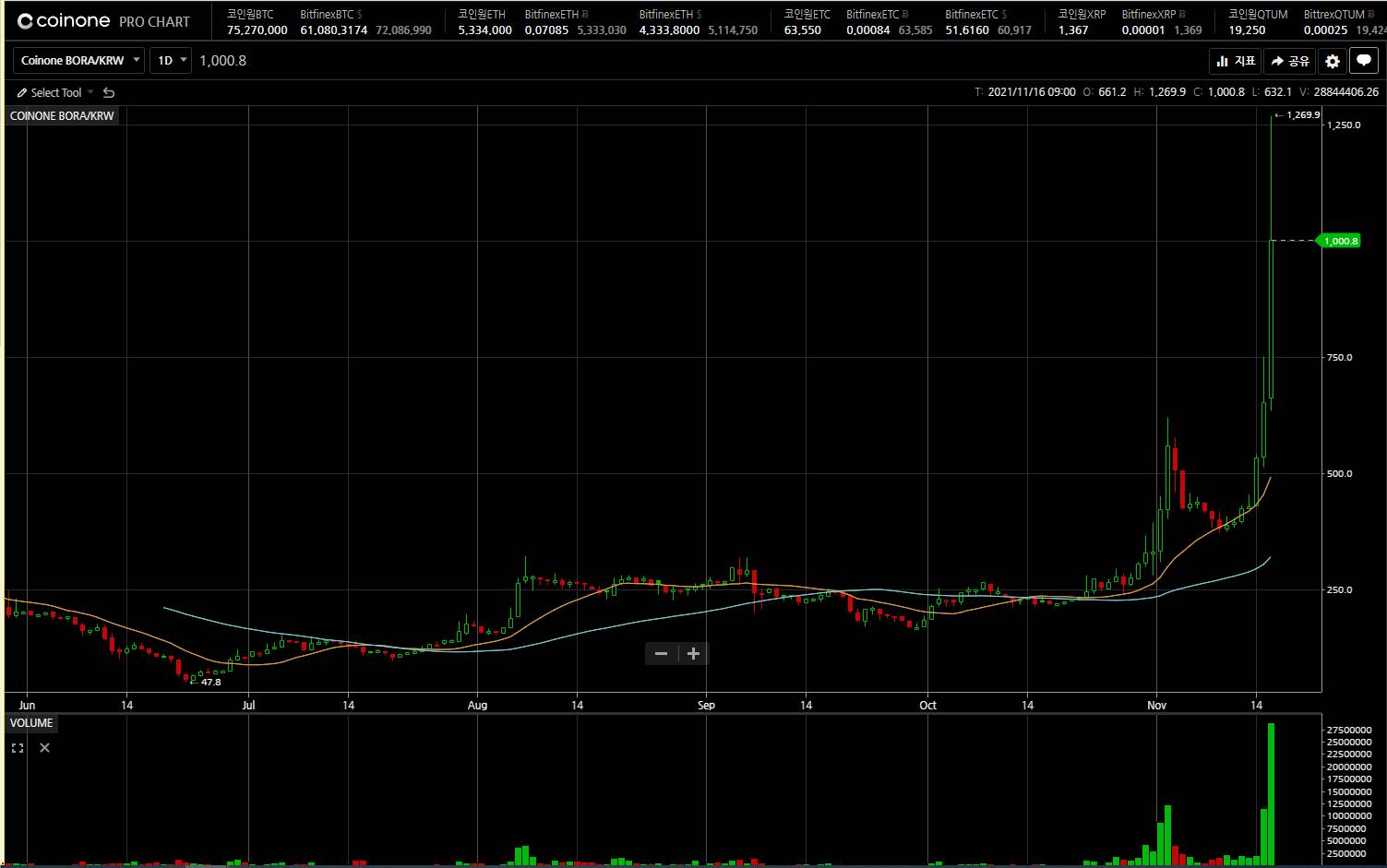Maximize the VOLUME panel icon
Image resolution: width=1387 pixels, height=868 pixels.
pos(18,748)
